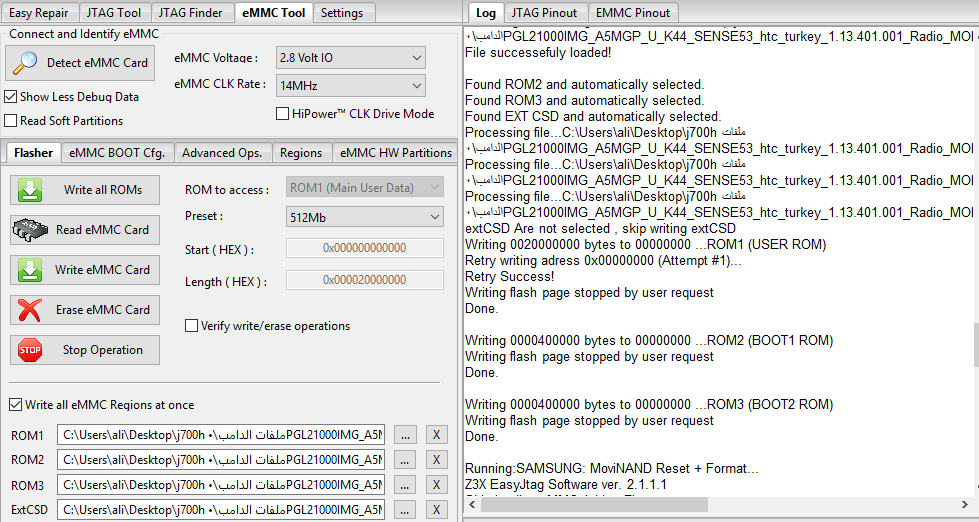Click 'Running:SAMSUNG: MoviNAND Reset + Format...' line
979x522 pixels.
click(612, 468)
